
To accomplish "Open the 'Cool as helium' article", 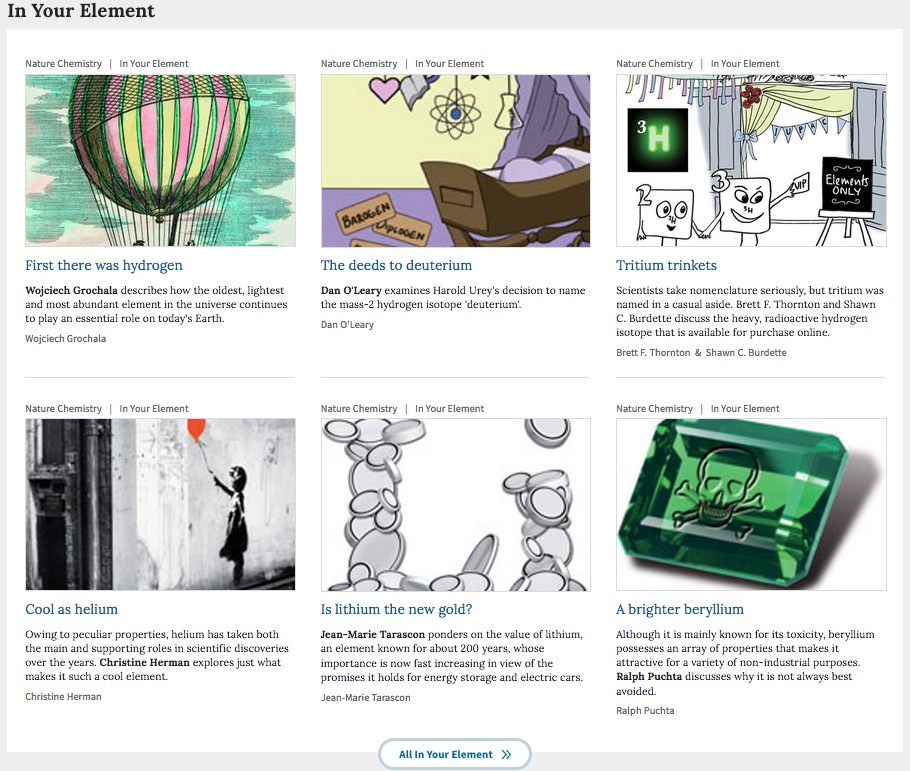I will point(71,609).
